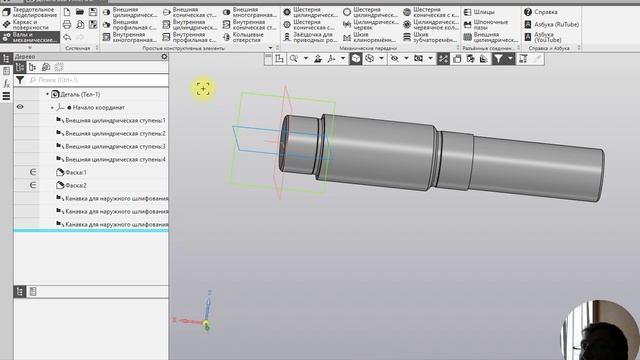The width and height of the screenshot is (640, 360).
Task: Print the document
Action: click(x=67, y=25)
